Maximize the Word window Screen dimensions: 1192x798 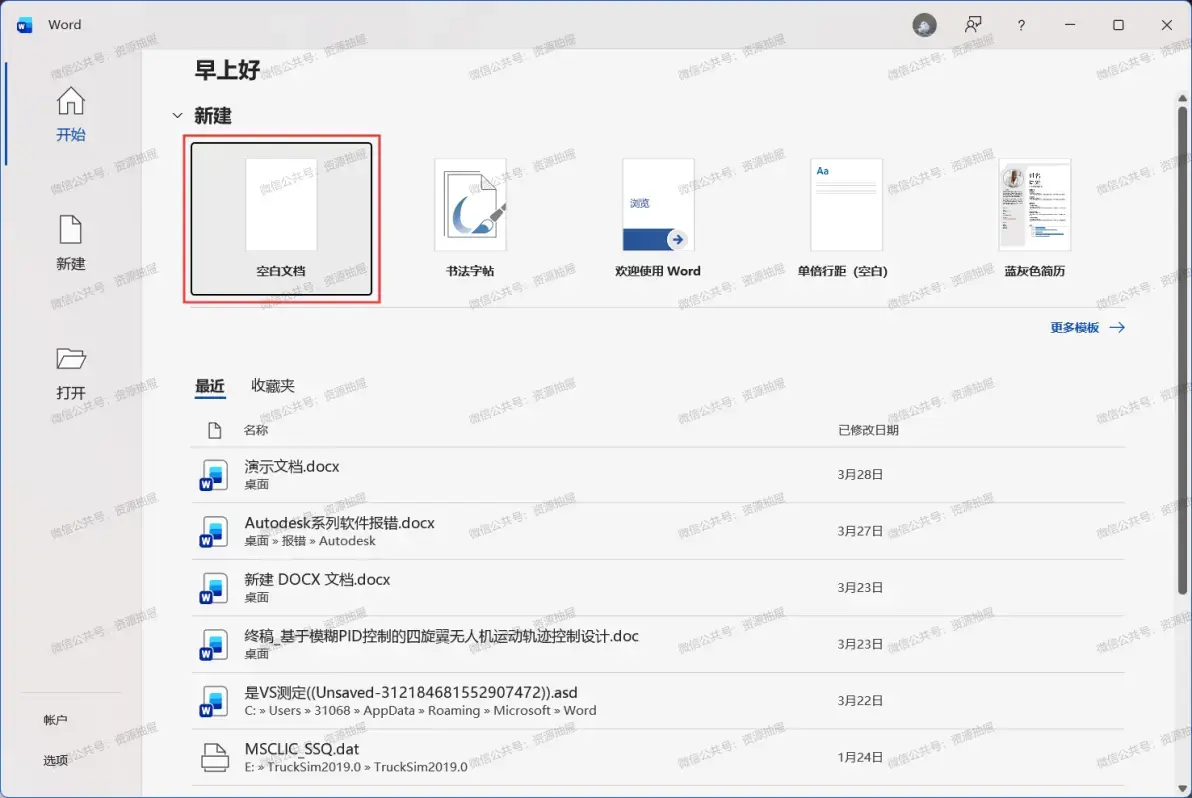(1118, 25)
